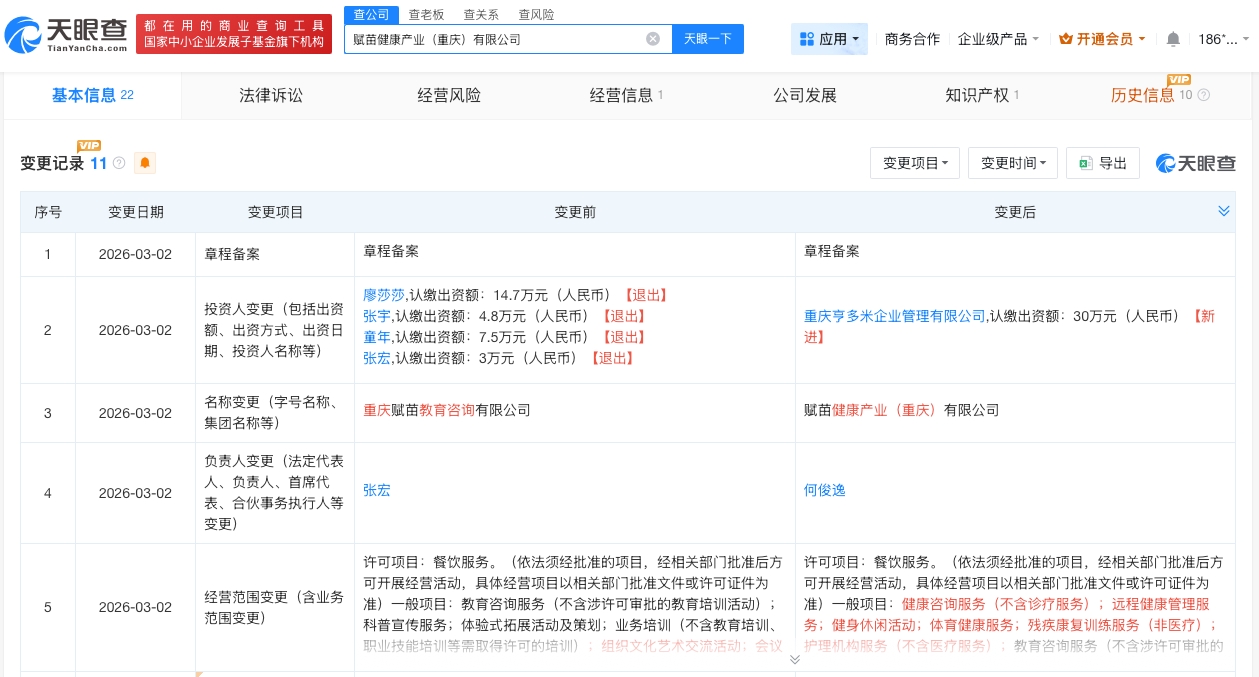Click the help icon next to 变更记录 11
1259x677 pixels.
coord(119,163)
